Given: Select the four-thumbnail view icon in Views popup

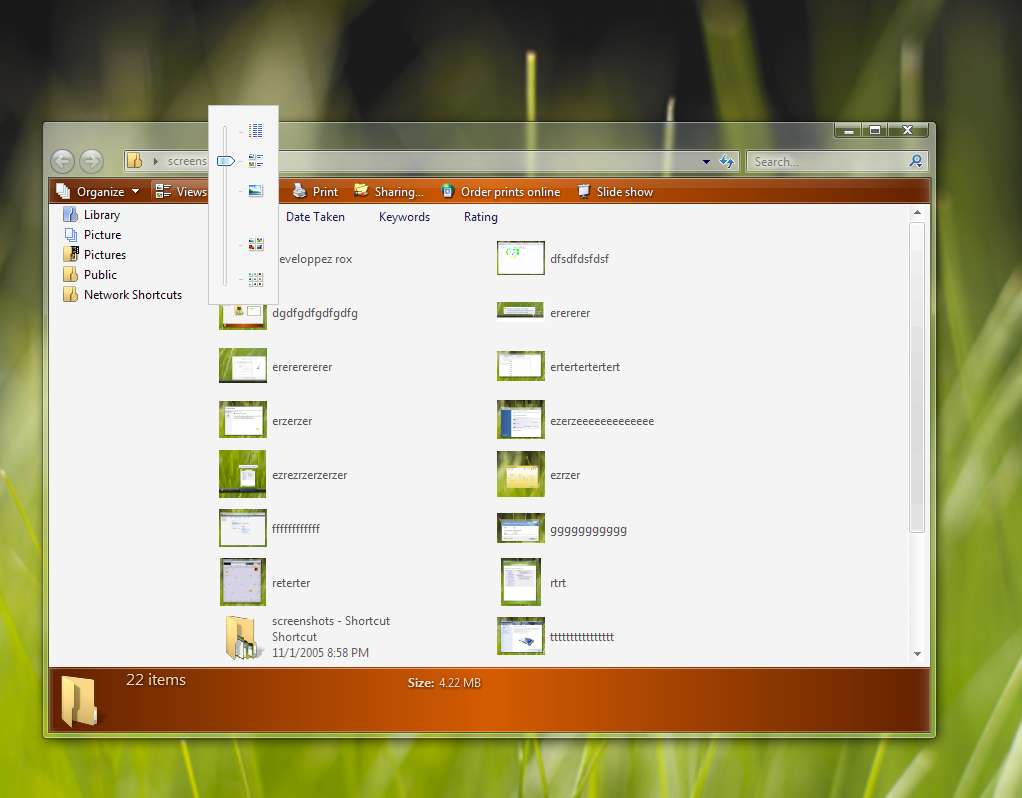Looking at the screenshot, I should [256, 243].
